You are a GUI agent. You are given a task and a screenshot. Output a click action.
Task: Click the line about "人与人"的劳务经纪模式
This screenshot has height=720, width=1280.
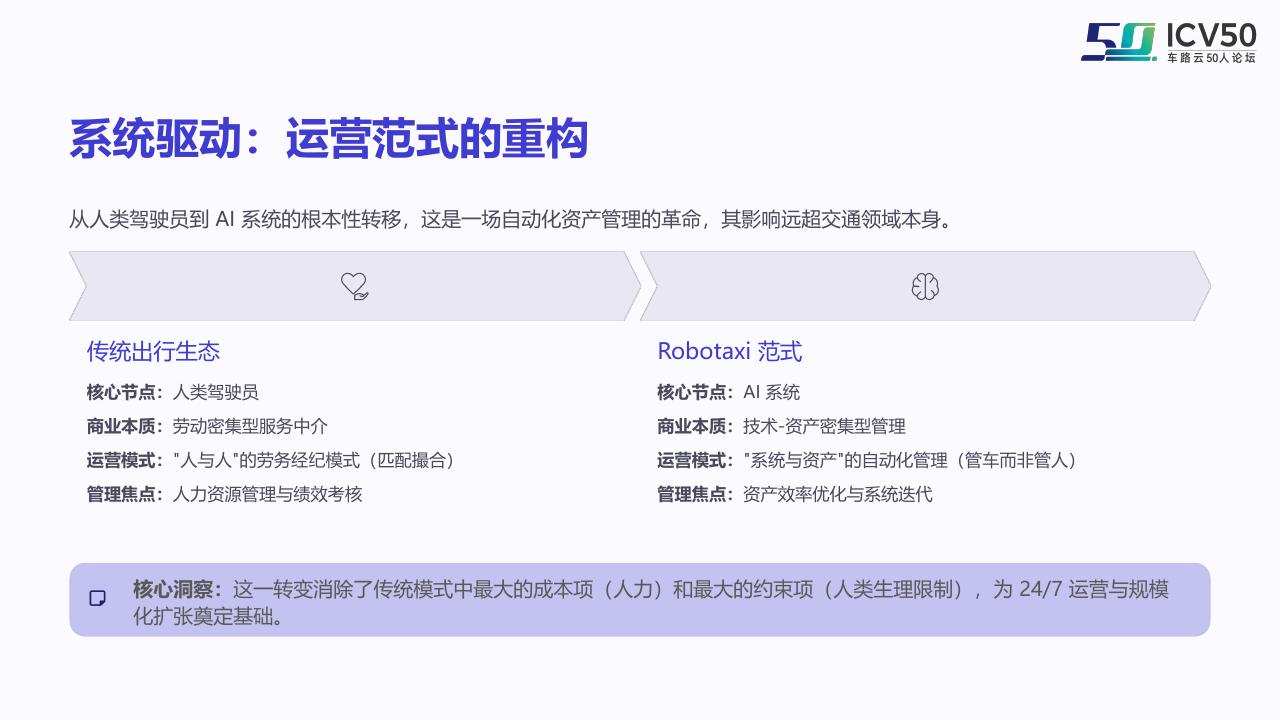click(x=271, y=460)
